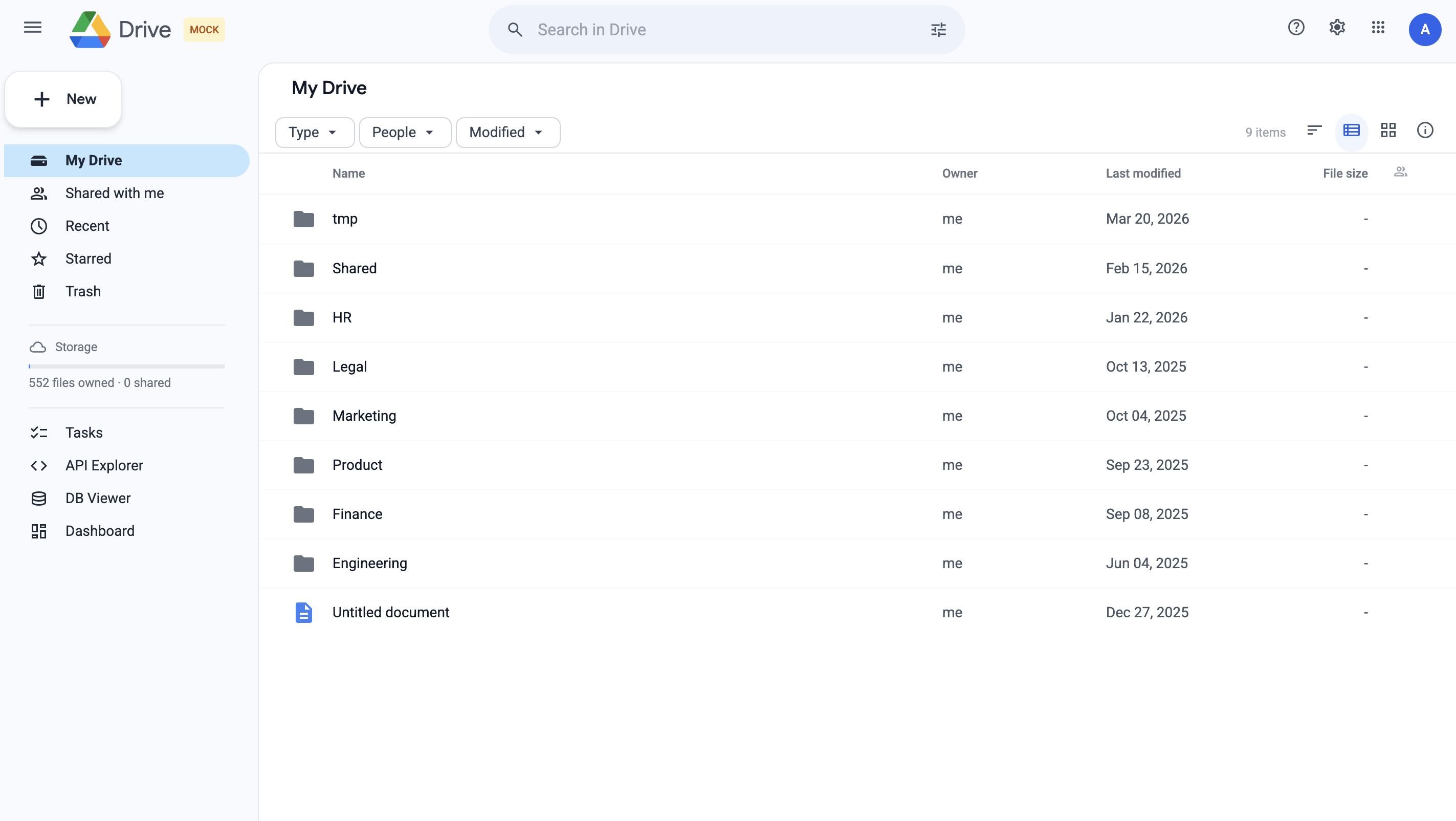Screen dimensions: 1456x821
Task: Open the Google apps grid
Action: pos(1378,27)
